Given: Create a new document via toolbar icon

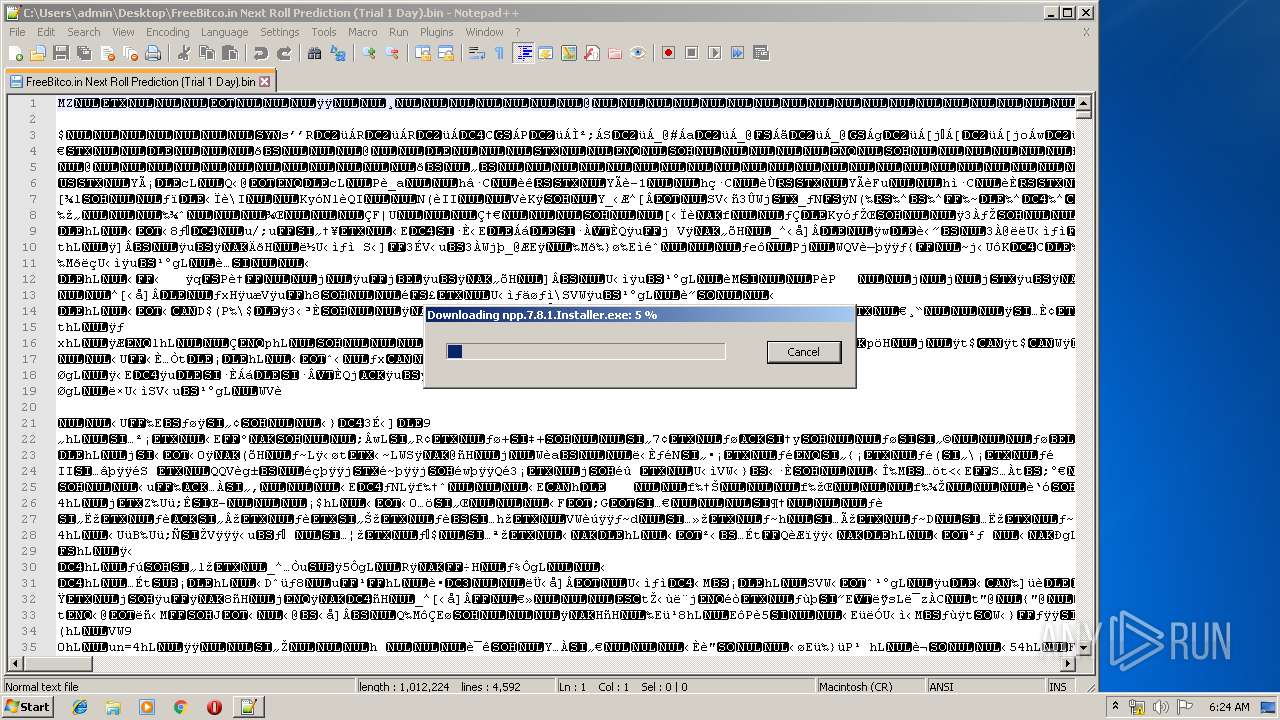Looking at the screenshot, I should coord(16,53).
